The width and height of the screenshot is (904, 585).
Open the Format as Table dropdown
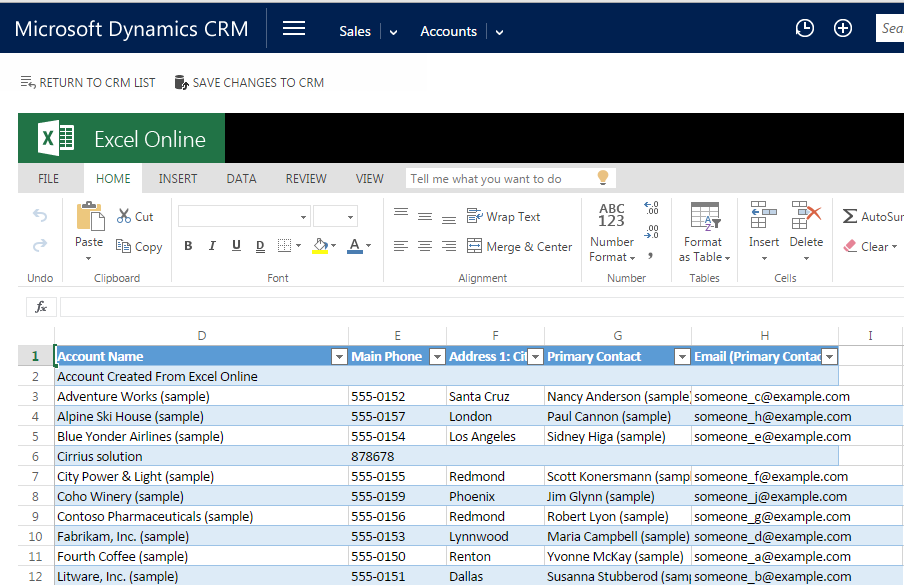[704, 249]
